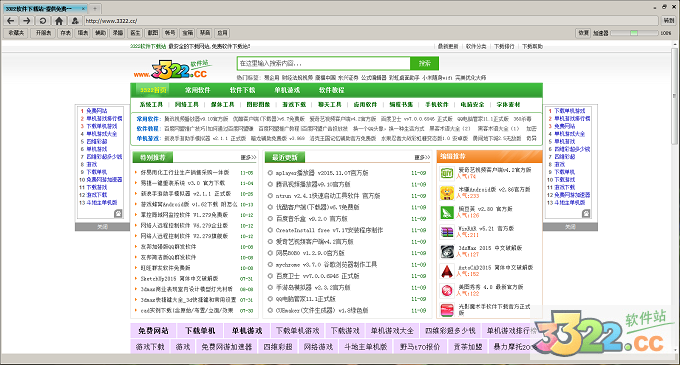Open the 软件分类 top link
This screenshot has height=365, width=680.
476,46
